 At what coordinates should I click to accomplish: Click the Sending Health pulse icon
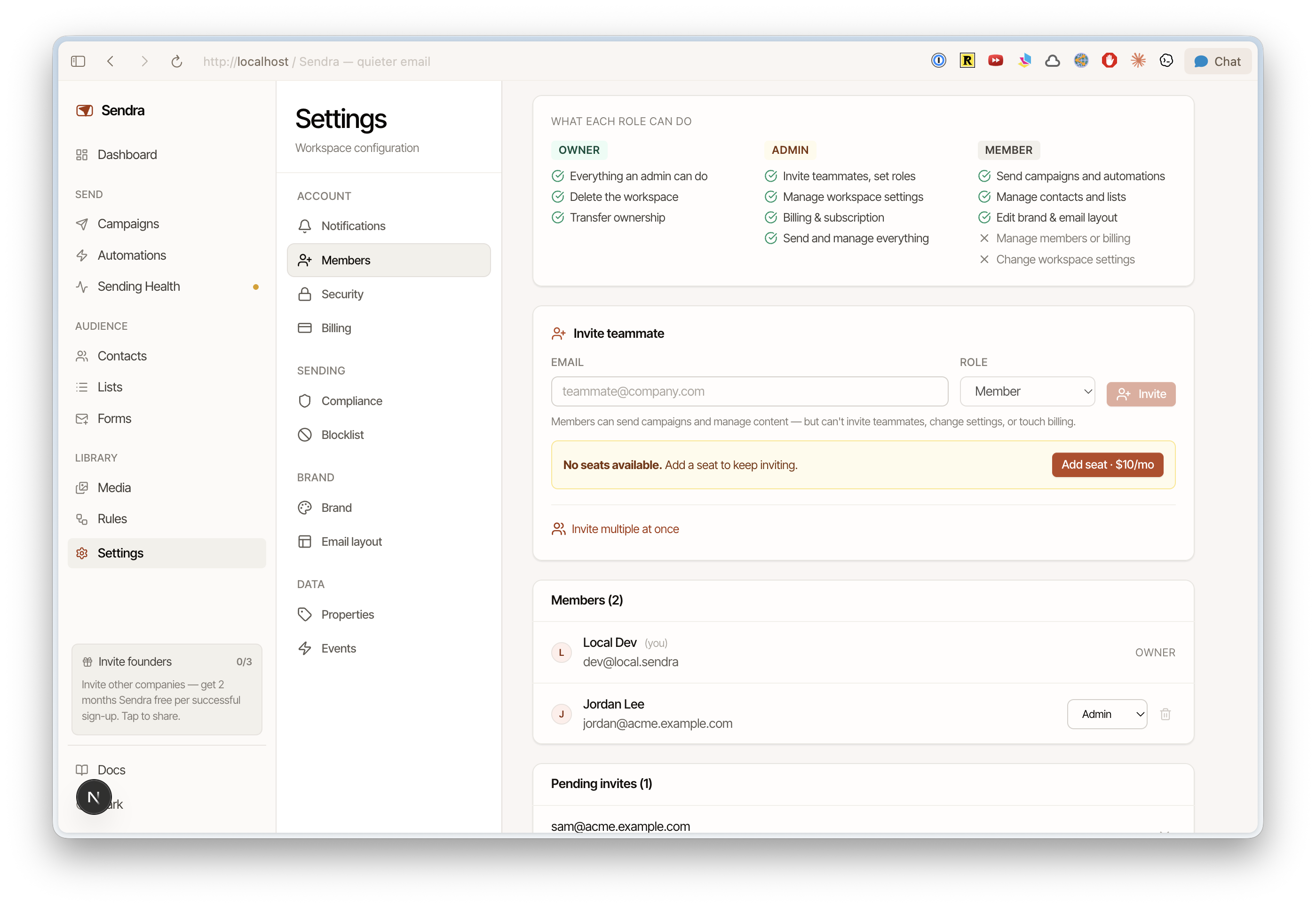point(82,287)
